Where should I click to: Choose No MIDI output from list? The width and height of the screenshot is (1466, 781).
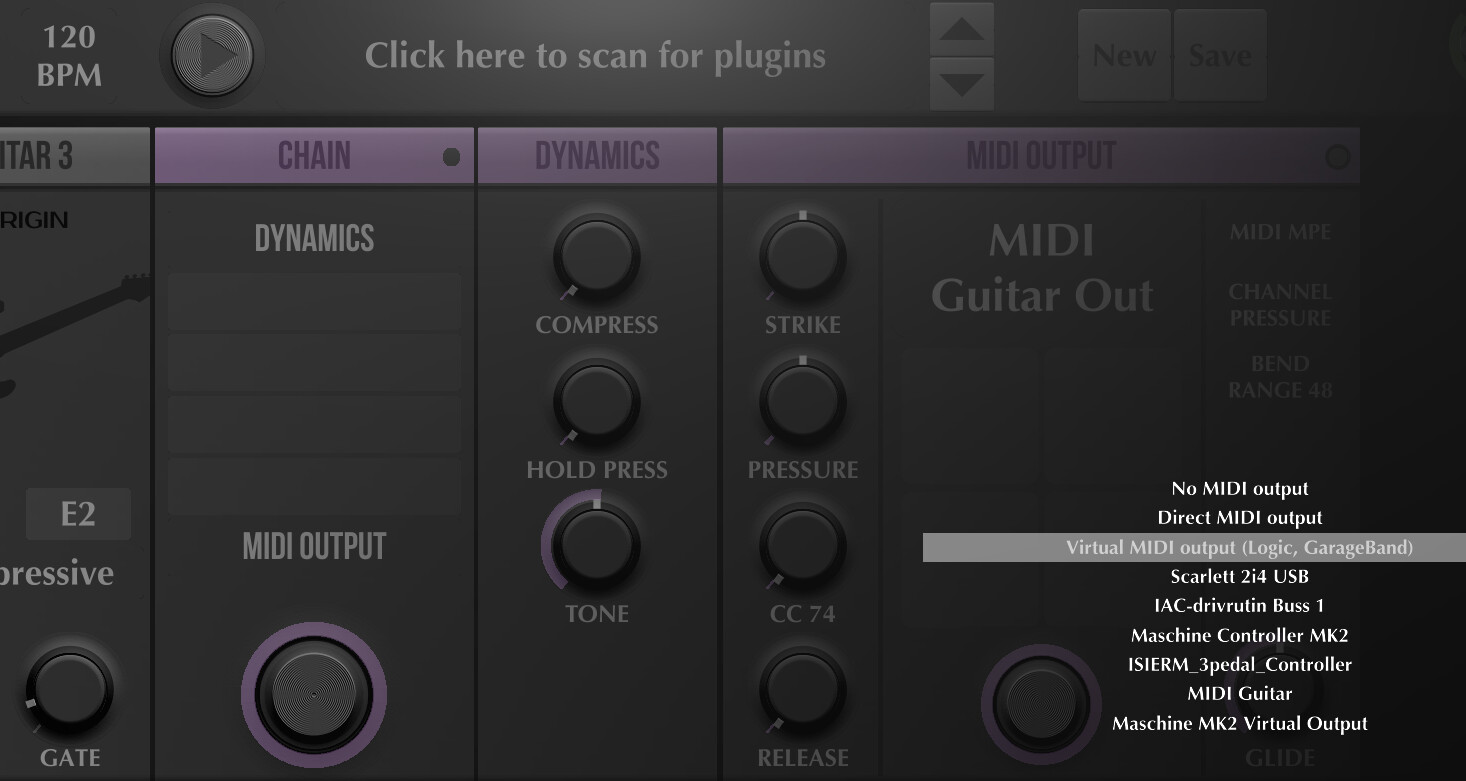pos(1239,489)
